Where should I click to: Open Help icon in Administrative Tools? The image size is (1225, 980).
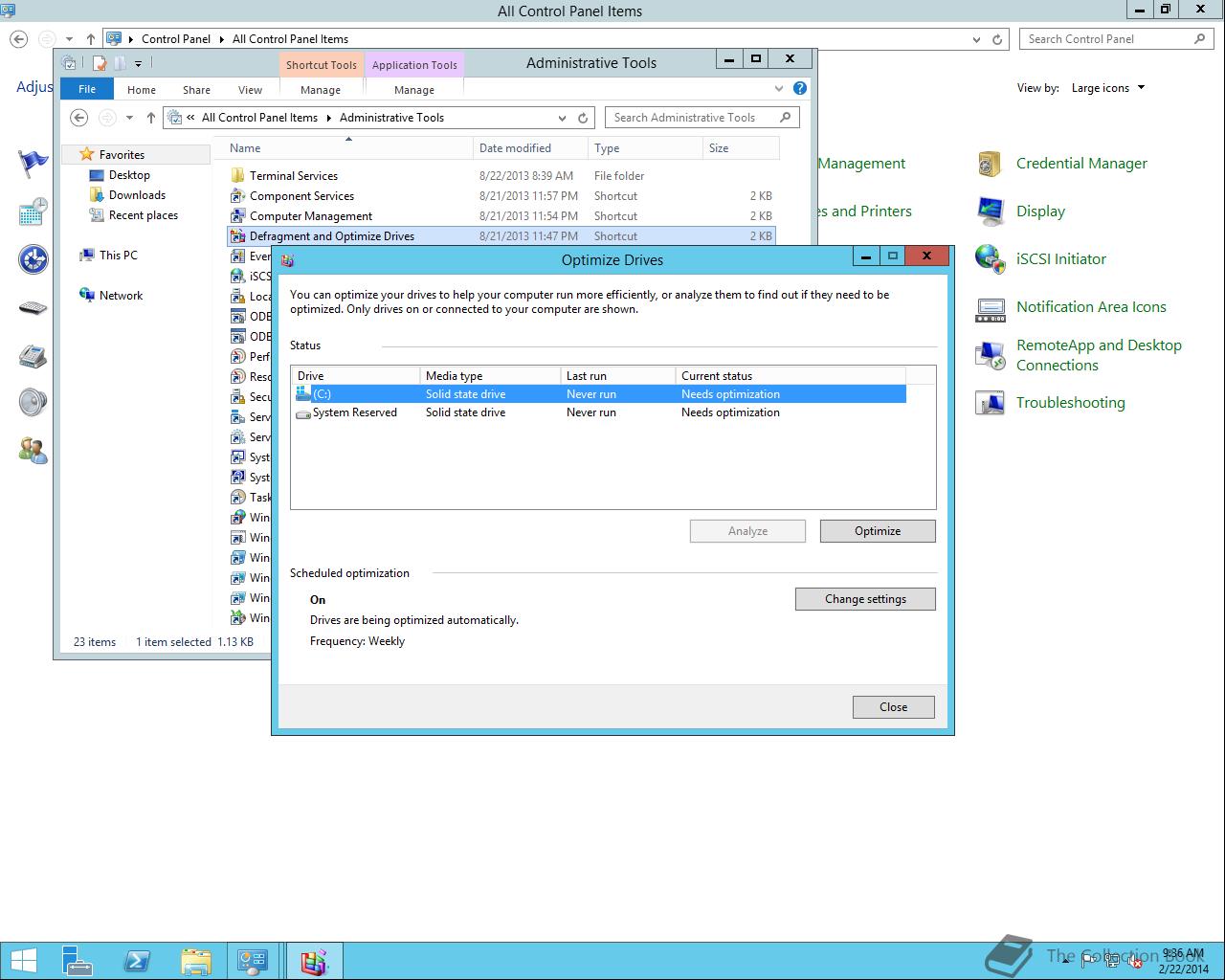[x=800, y=88]
